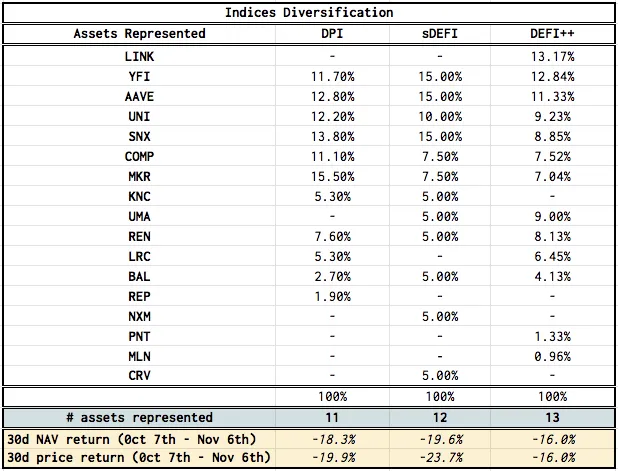Click the 13.17% LINK value under DEFI++
The image size is (618, 471).
pyautogui.click(x=552, y=57)
